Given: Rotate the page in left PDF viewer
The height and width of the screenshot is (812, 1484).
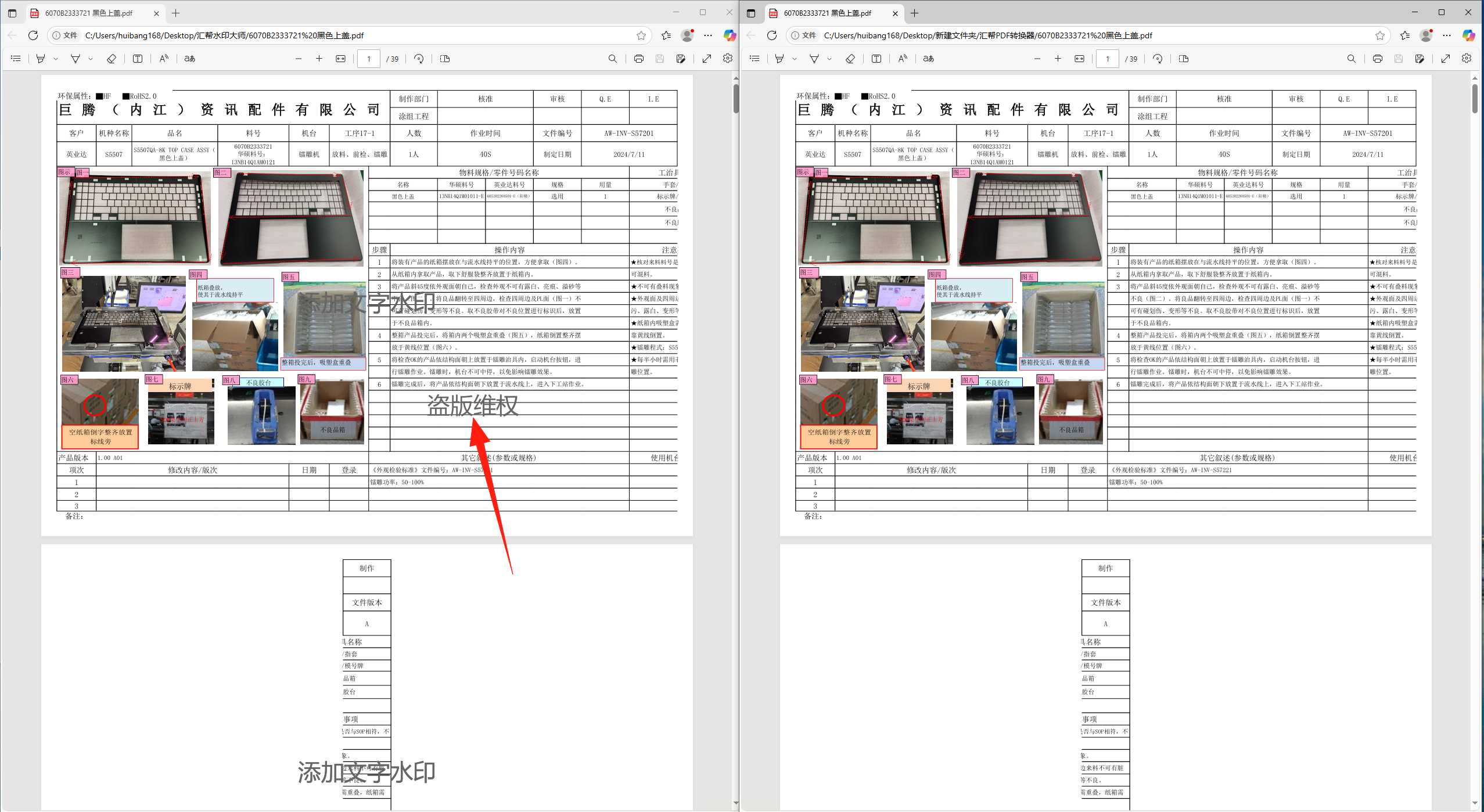Looking at the screenshot, I should click(419, 59).
